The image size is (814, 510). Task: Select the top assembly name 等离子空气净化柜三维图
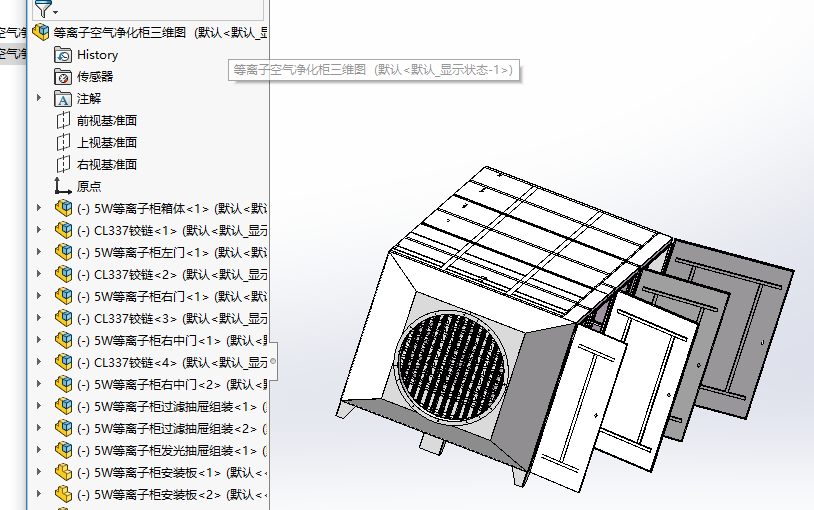pos(120,32)
